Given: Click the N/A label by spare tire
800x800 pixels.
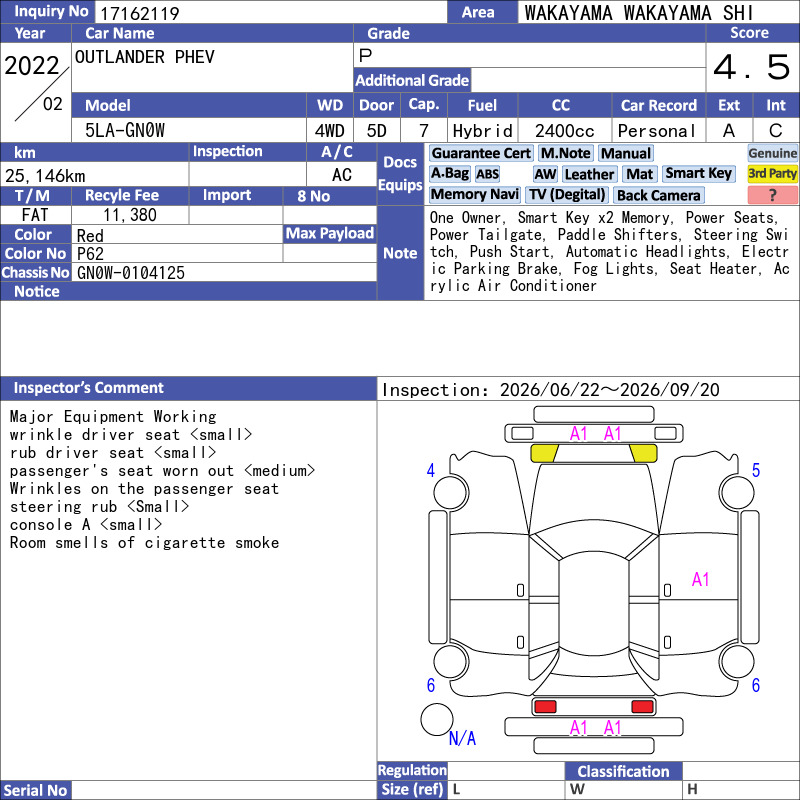Looking at the screenshot, I should tap(462, 738).
